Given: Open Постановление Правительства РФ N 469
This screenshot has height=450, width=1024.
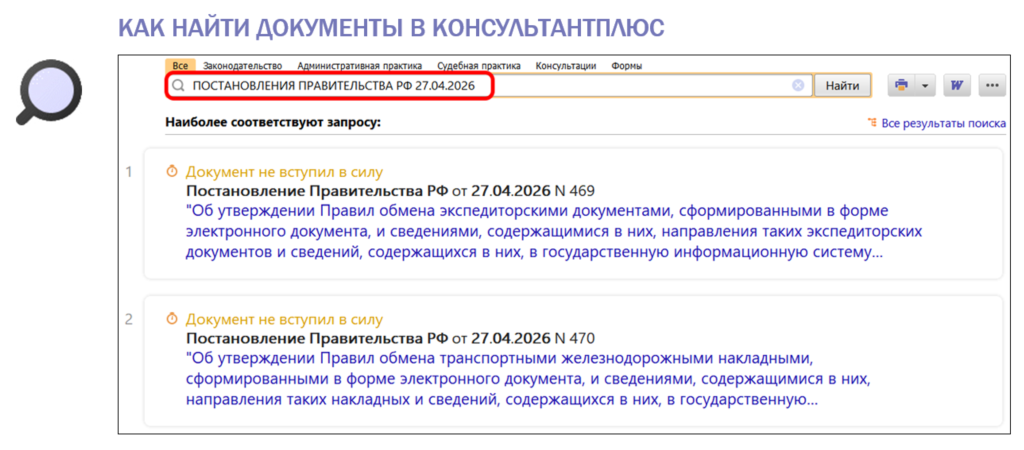Looking at the screenshot, I should coord(390,191).
